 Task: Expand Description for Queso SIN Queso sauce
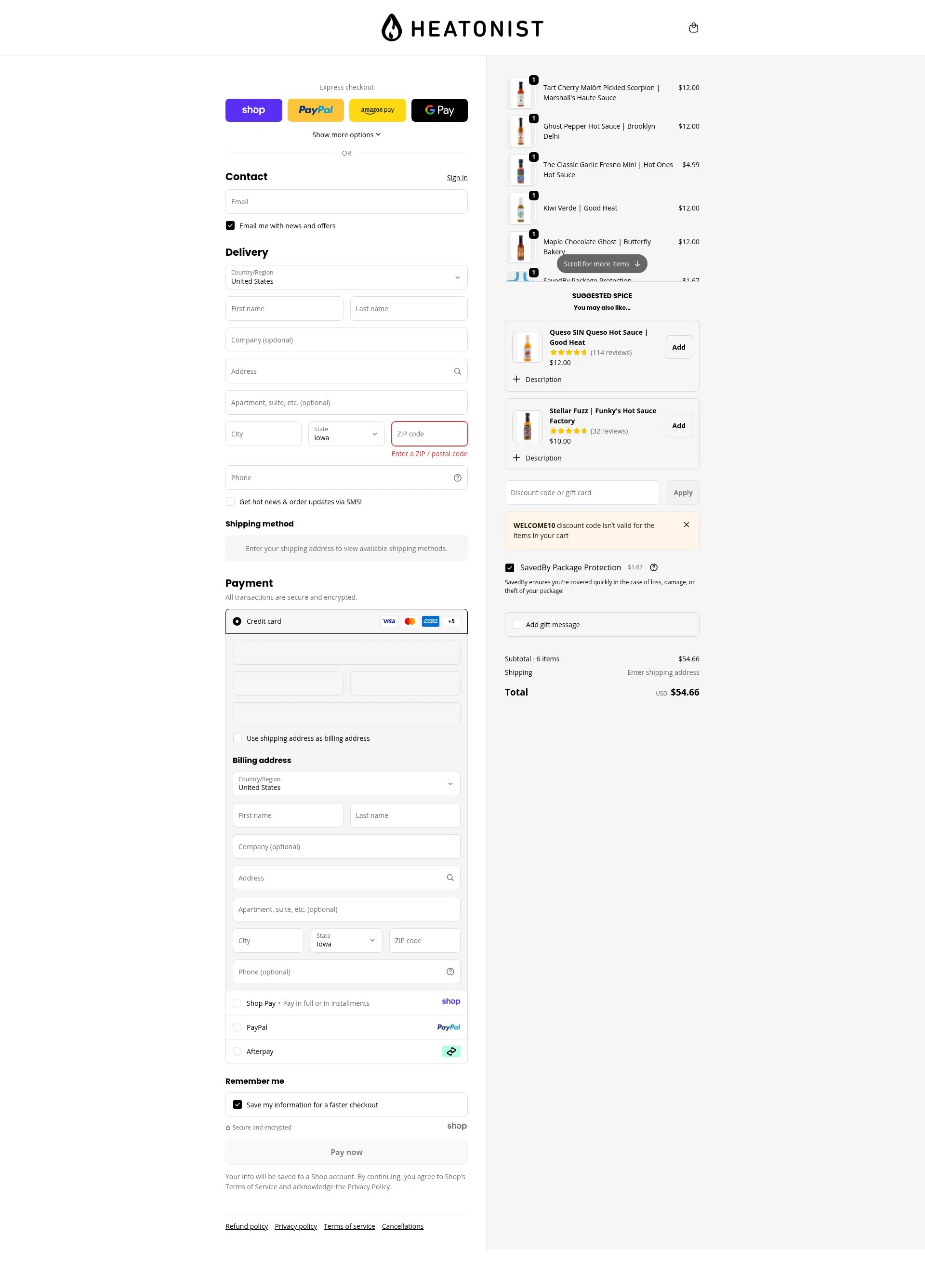pos(538,380)
